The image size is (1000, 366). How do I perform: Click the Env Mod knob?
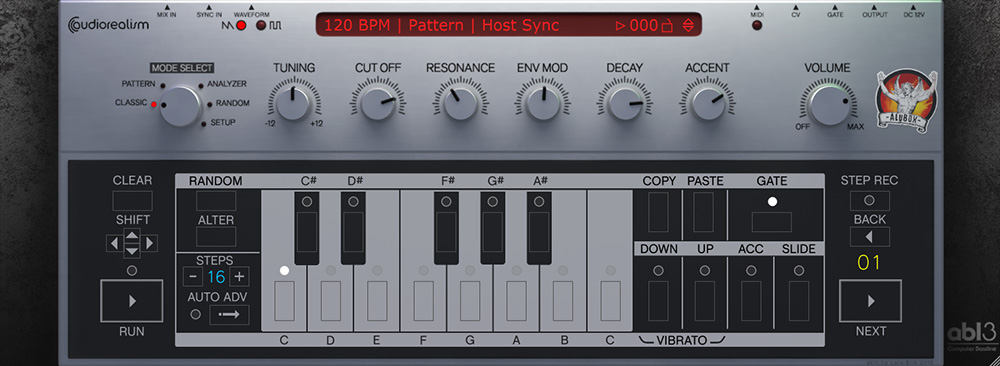543,103
